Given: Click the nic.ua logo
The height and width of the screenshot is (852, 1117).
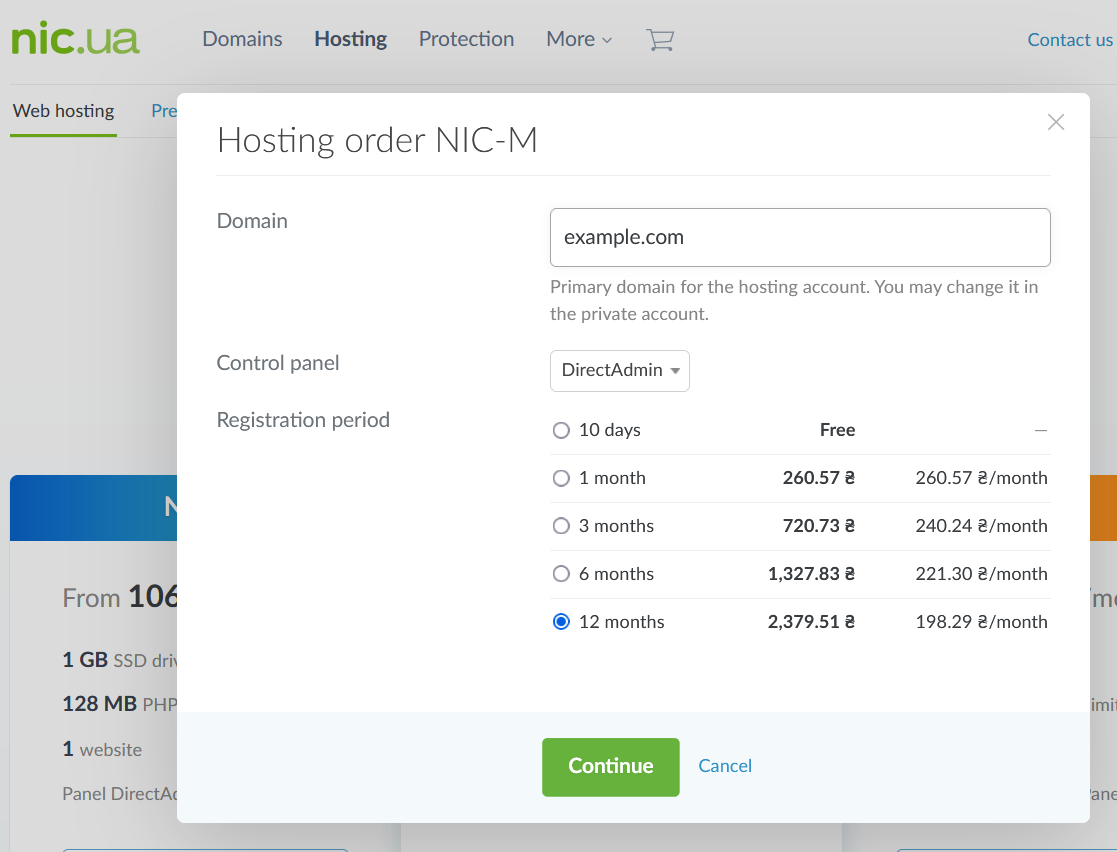Looking at the screenshot, I should coord(75,39).
